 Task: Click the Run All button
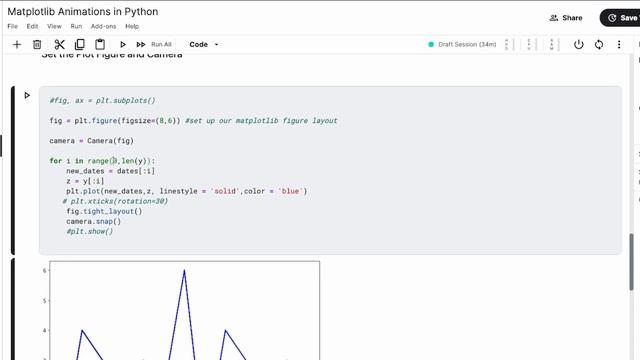[x=153, y=44]
